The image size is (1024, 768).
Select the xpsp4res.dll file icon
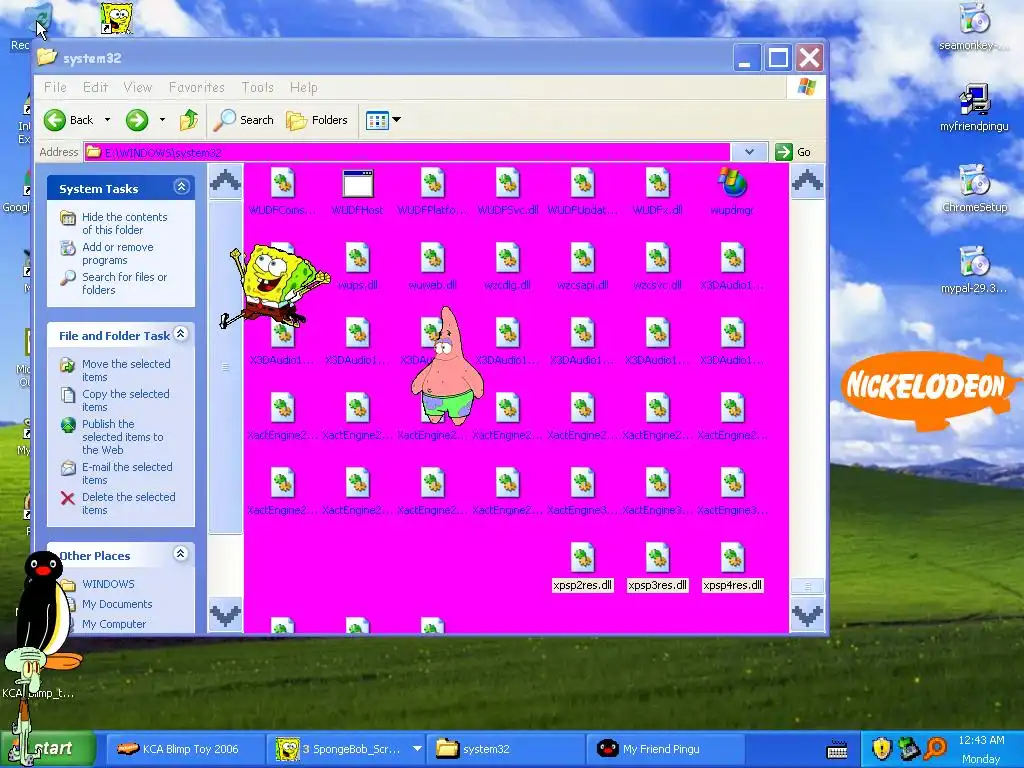pyautogui.click(x=733, y=558)
